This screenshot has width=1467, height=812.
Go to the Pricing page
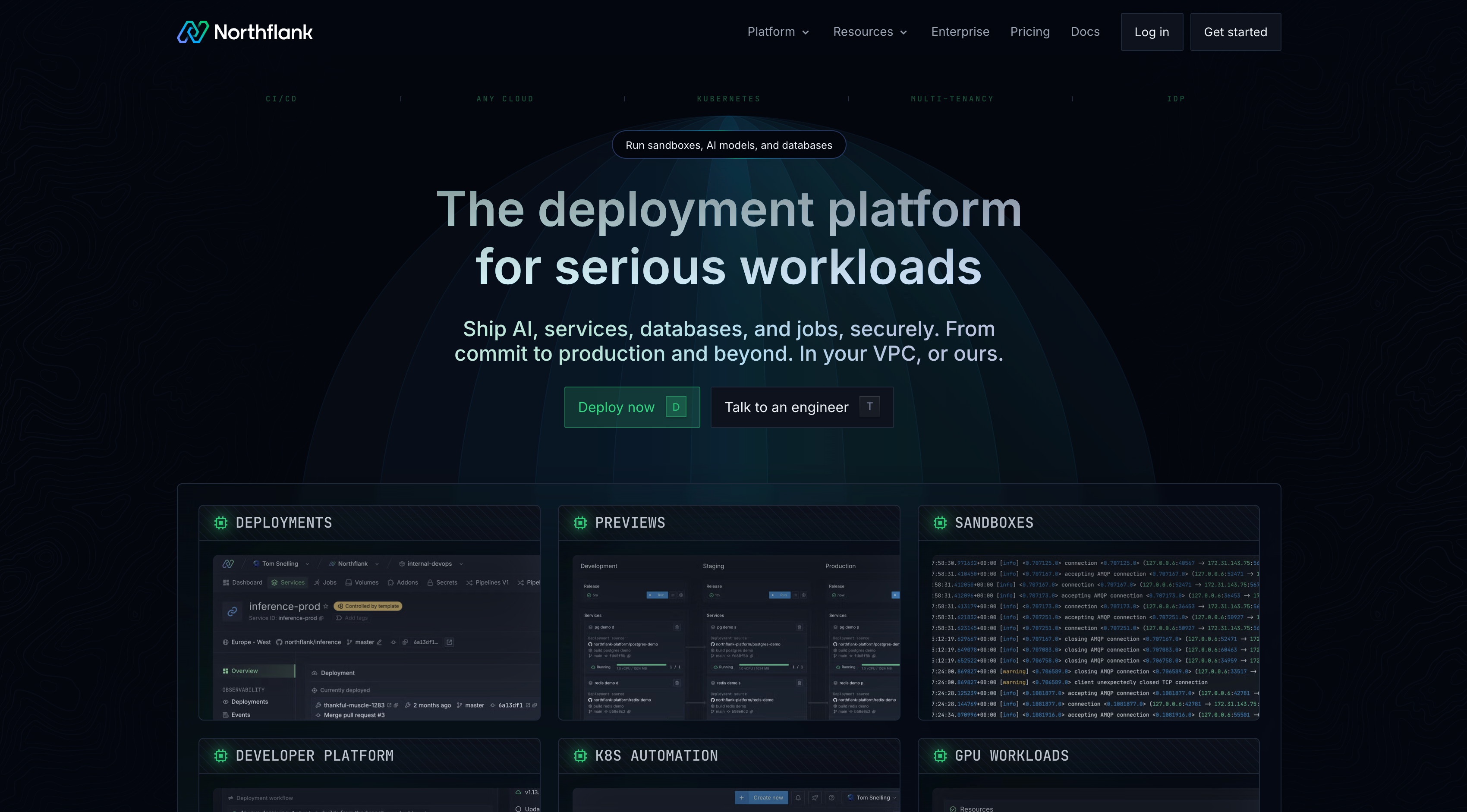tap(1029, 32)
